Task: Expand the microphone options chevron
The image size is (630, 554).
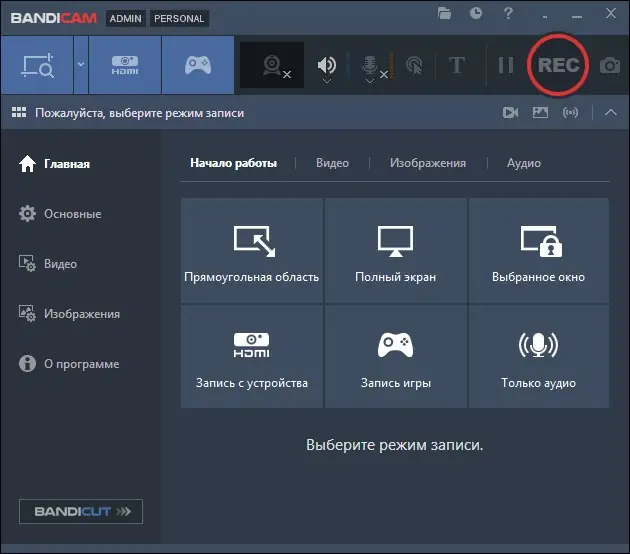Action: pyautogui.click(x=370, y=81)
